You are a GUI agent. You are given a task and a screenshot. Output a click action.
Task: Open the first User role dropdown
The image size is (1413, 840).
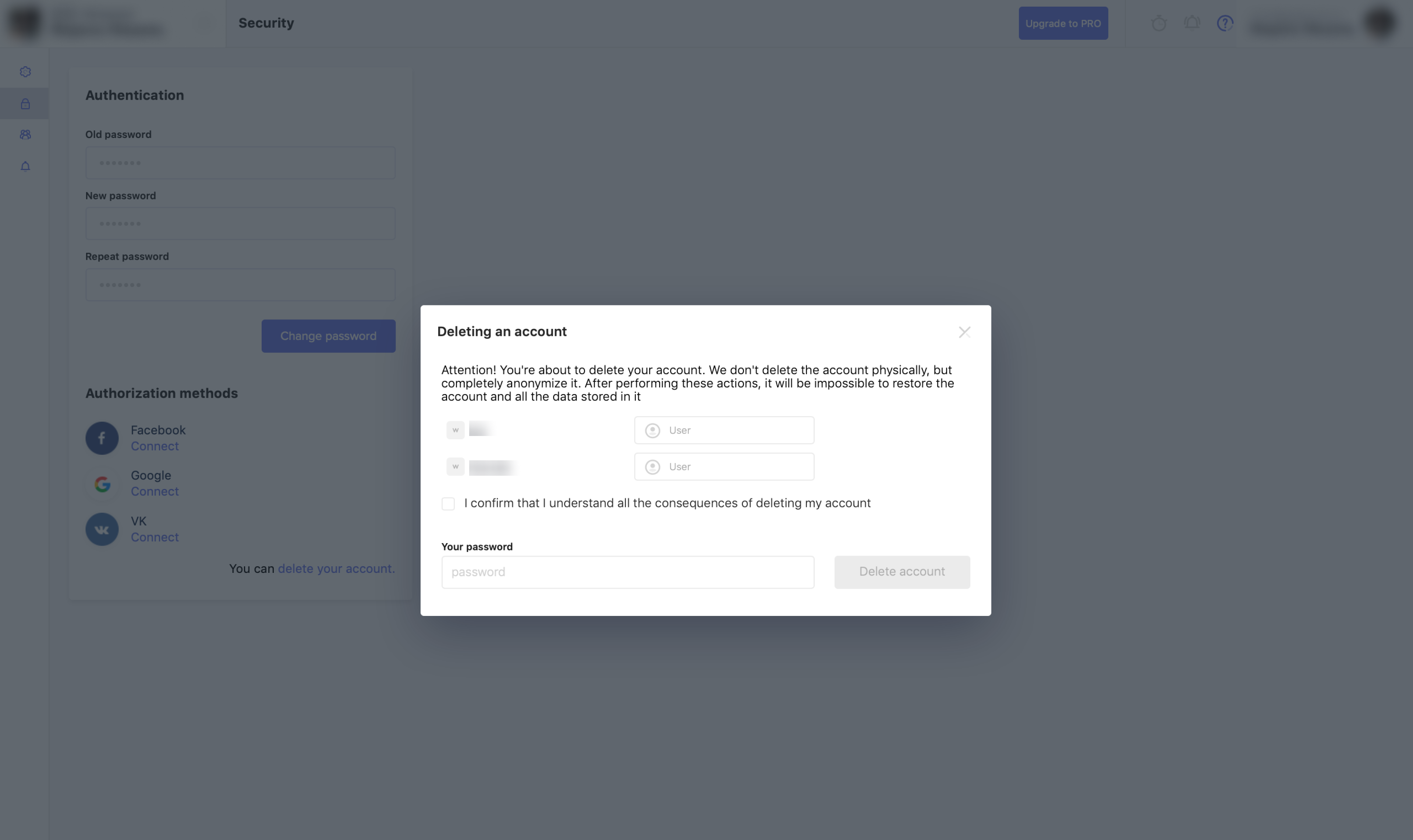pos(724,430)
